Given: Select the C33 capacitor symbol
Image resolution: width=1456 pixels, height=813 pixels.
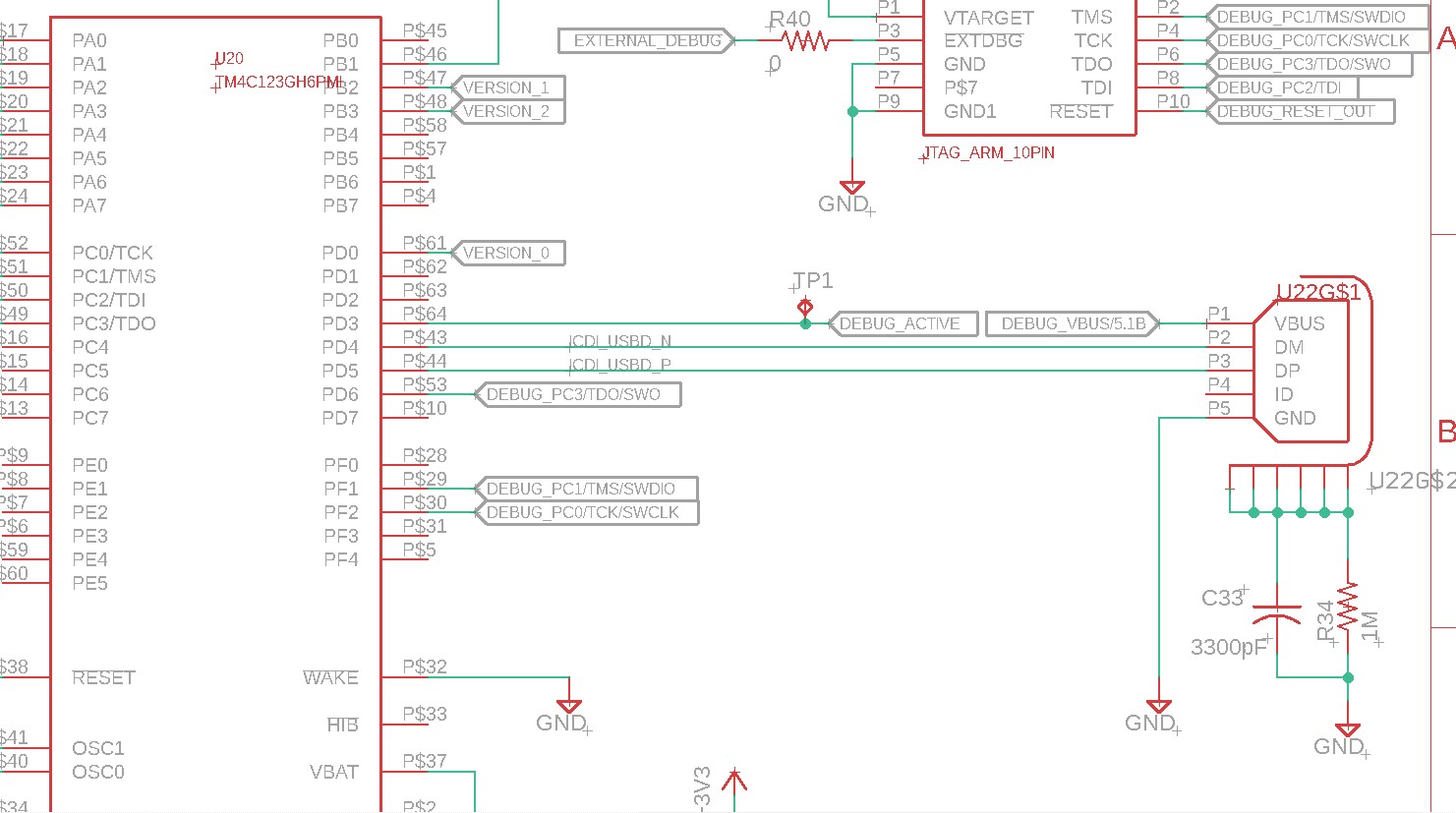Looking at the screenshot, I should tap(1277, 616).
